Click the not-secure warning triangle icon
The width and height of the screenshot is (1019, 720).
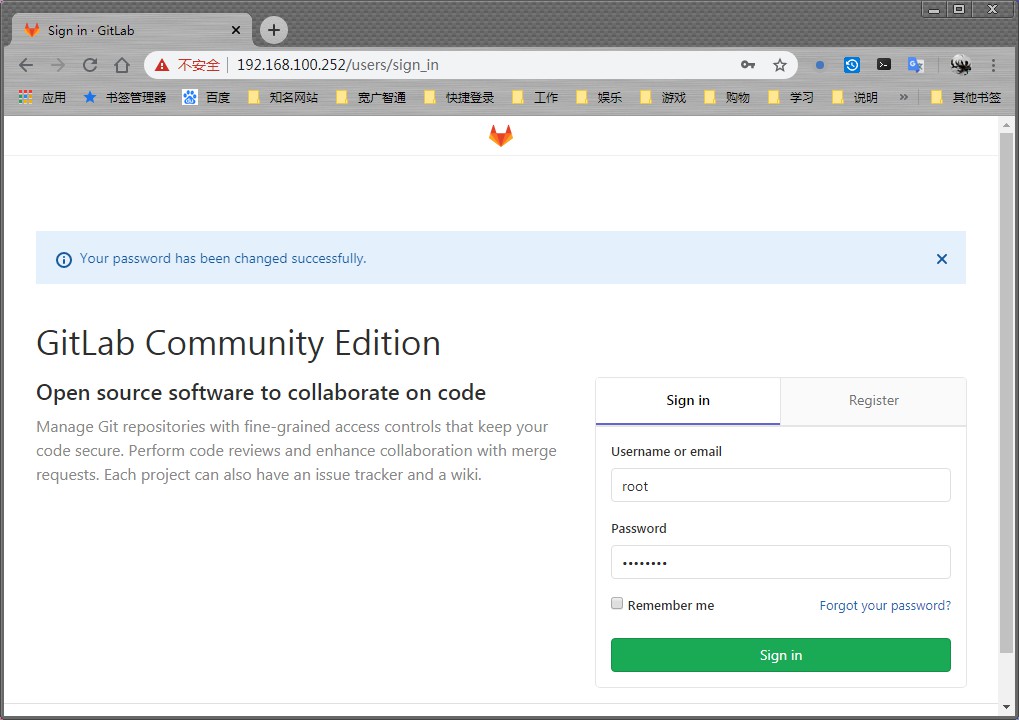pos(162,65)
